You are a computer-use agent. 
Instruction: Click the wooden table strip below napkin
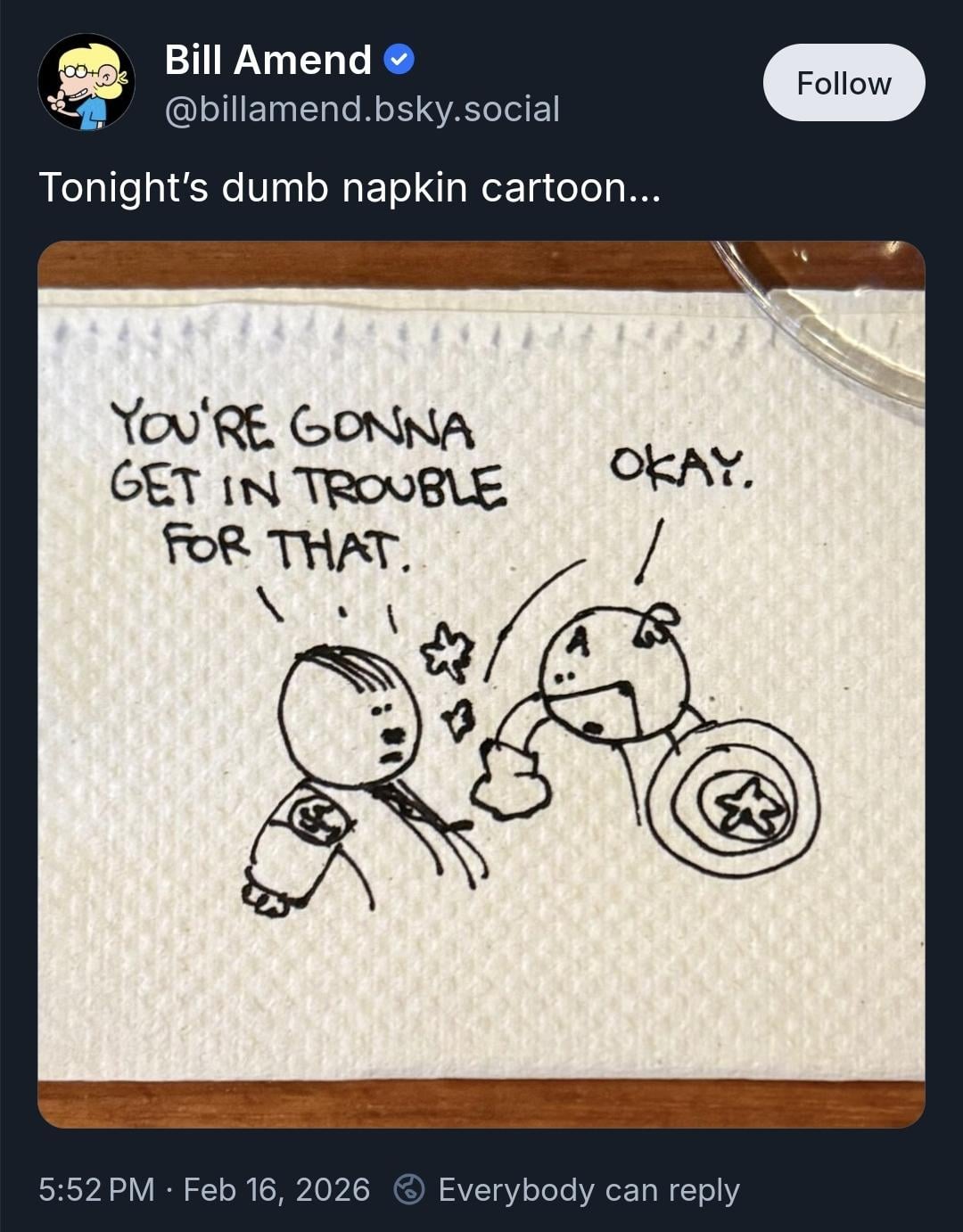(x=481, y=1104)
